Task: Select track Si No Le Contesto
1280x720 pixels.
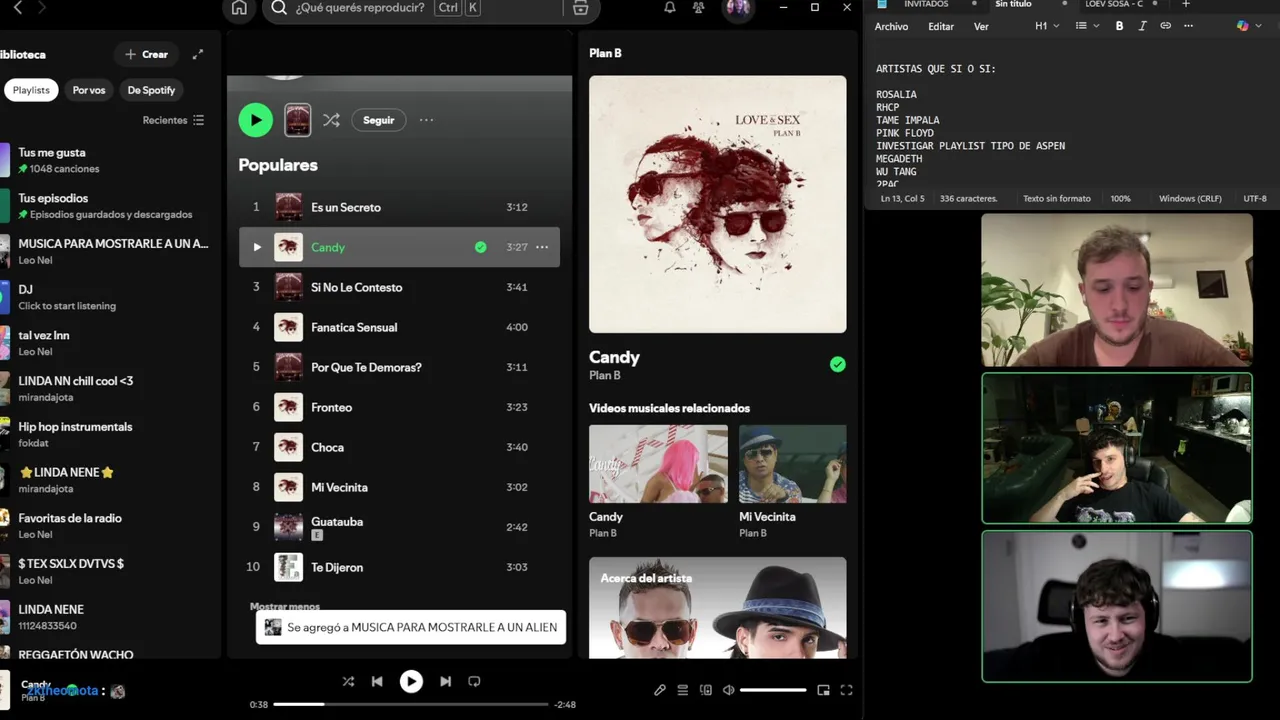Action: [399, 287]
